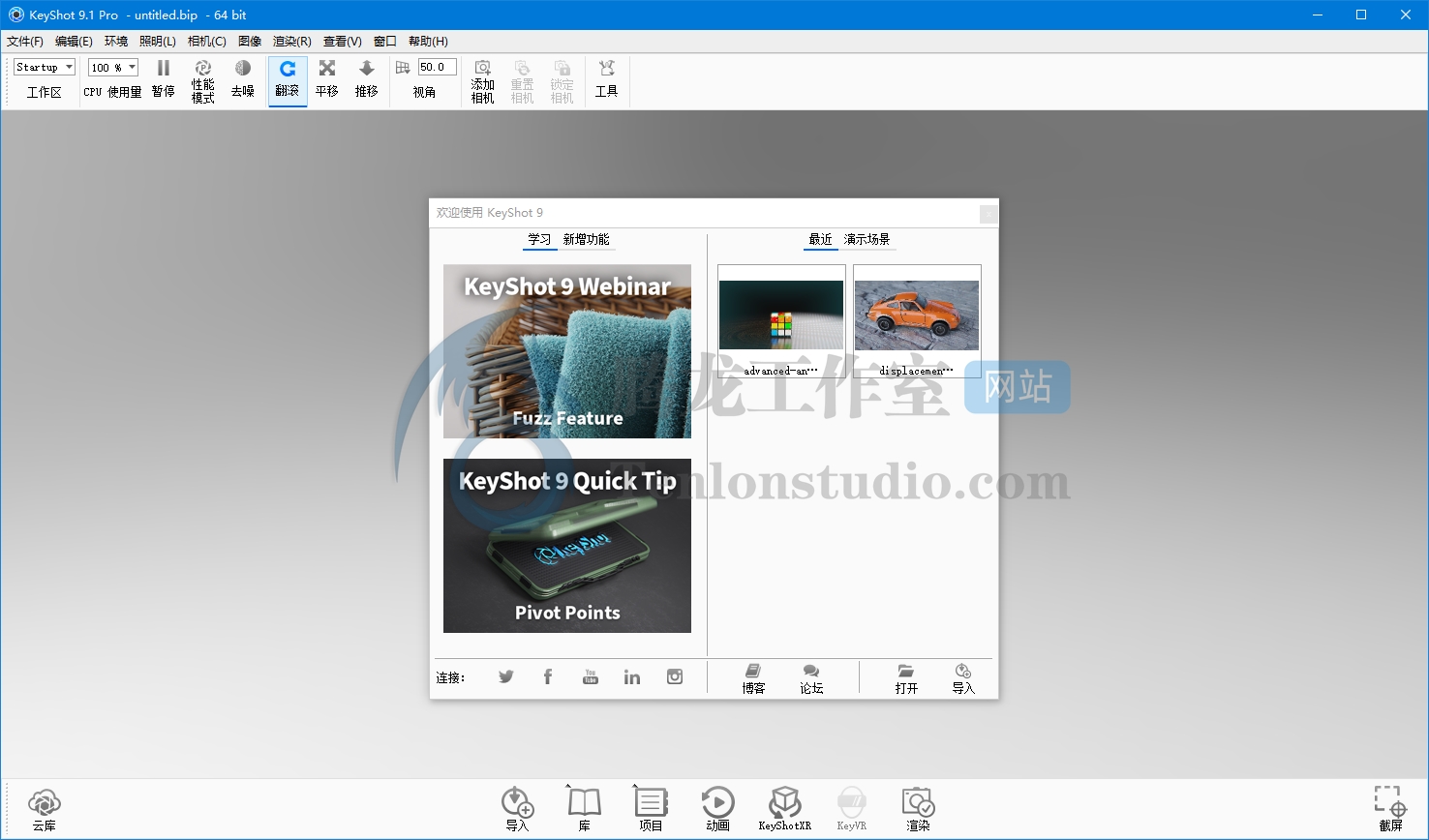Viewport: 1429px width, 840px height.
Task: Open the YouTube link icon
Action: point(591,676)
